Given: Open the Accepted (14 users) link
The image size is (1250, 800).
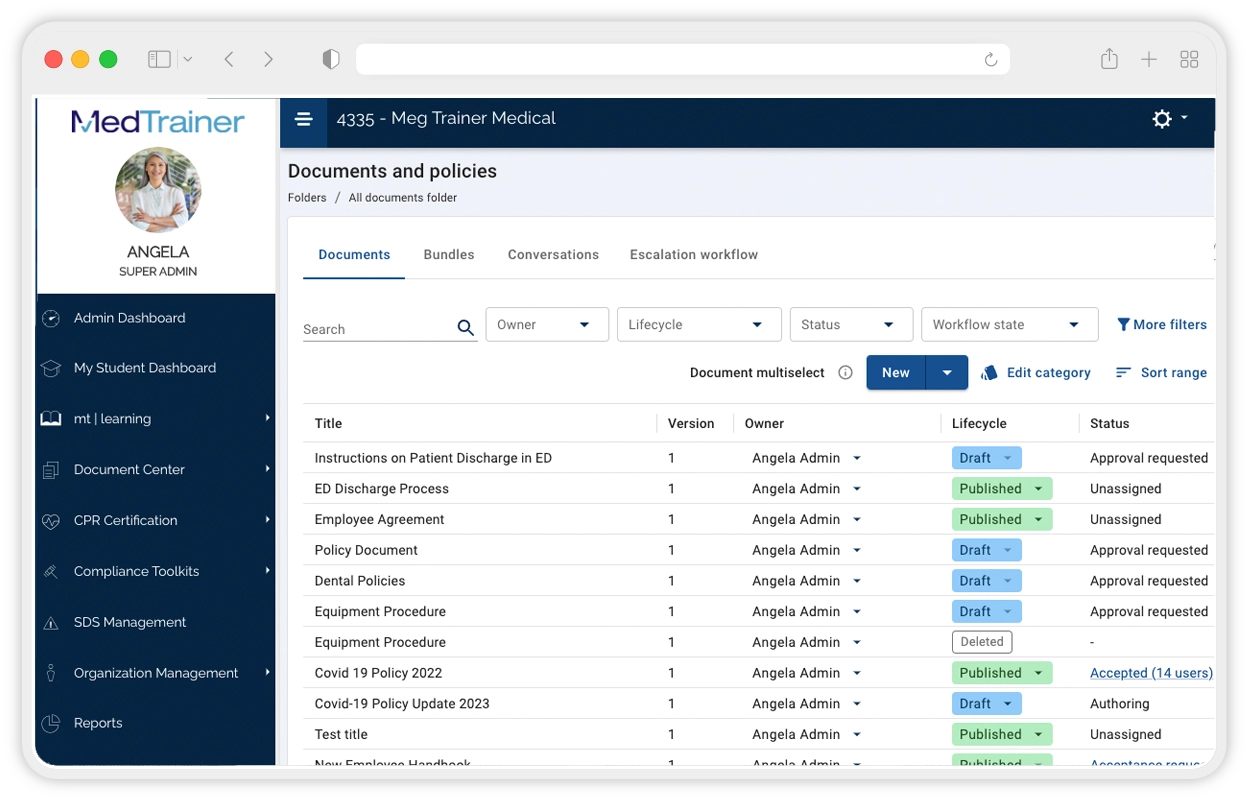Looking at the screenshot, I should pyautogui.click(x=1150, y=673).
